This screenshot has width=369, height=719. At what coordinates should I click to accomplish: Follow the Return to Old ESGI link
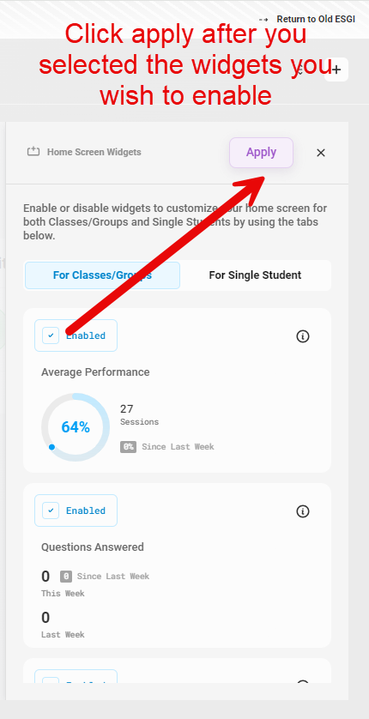316,20
